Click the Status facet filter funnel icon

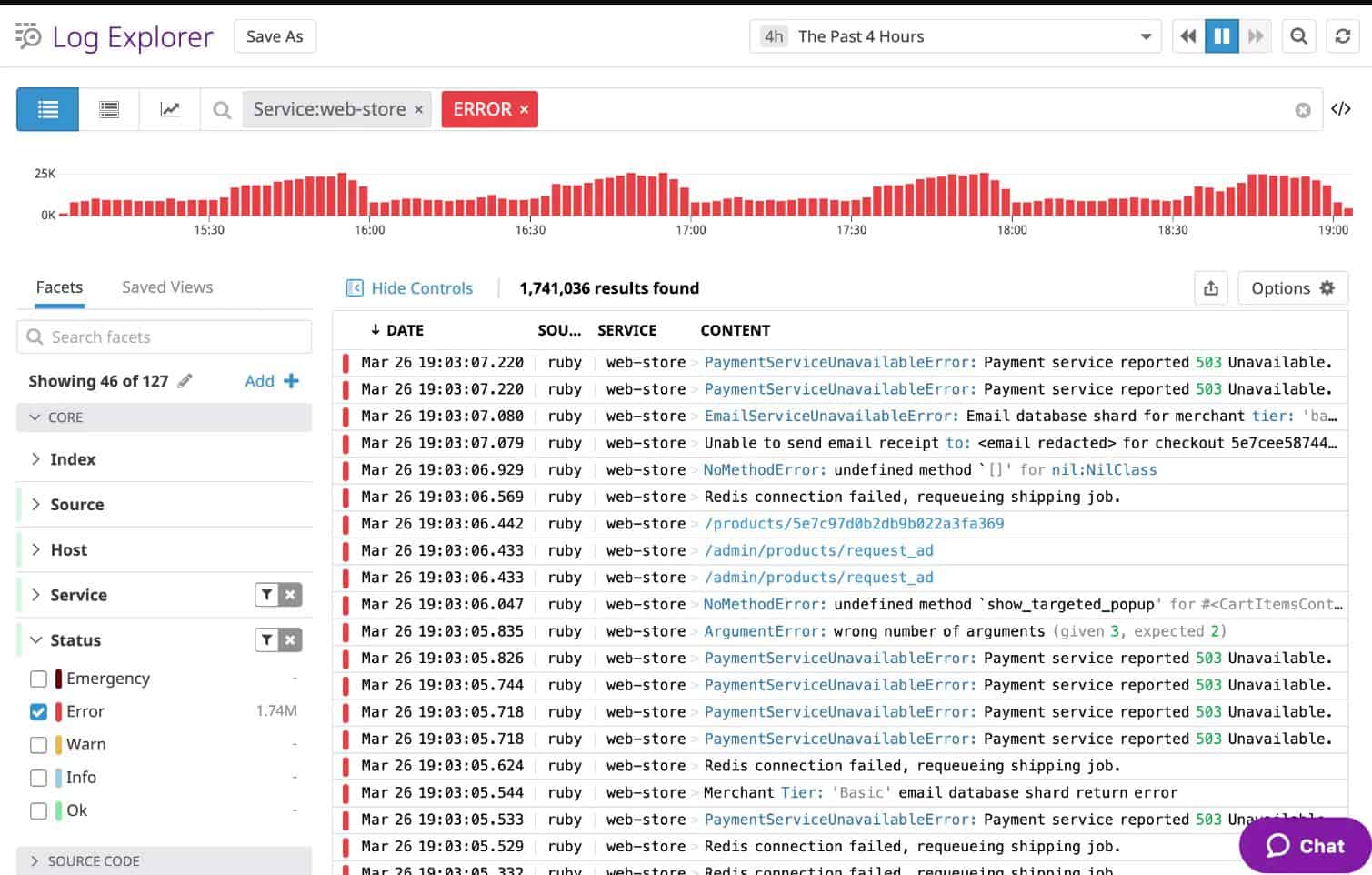click(266, 640)
